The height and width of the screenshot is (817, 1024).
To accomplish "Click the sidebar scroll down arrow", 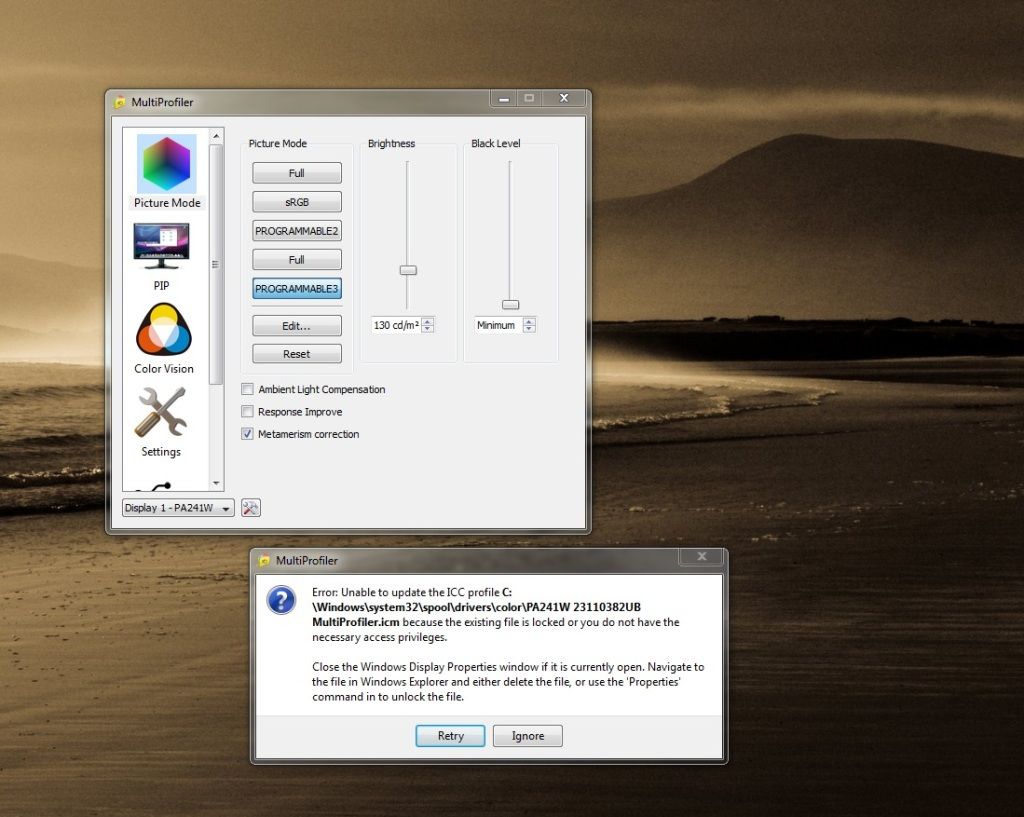I will (x=216, y=483).
